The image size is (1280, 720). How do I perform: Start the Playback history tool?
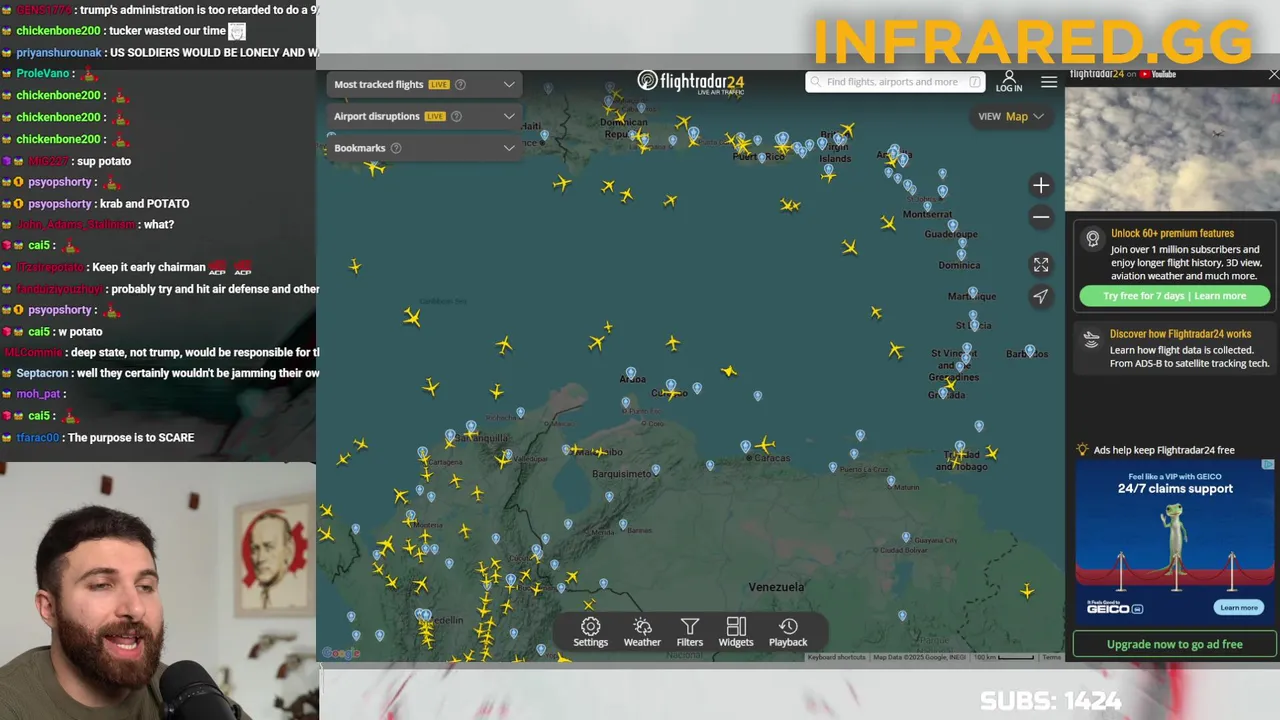(788, 632)
